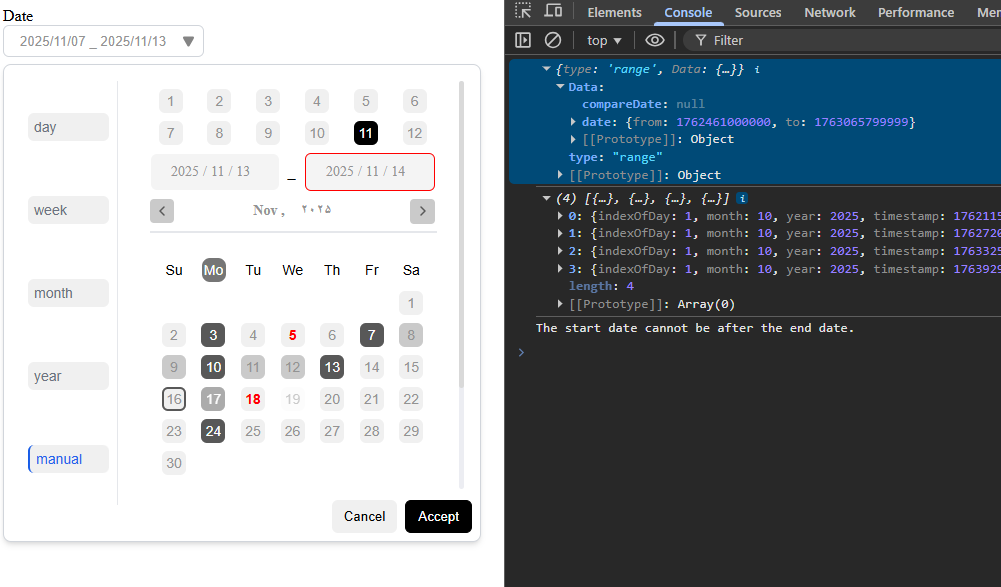Select red day 5 in the calendar
This screenshot has width=1001, height=587.
click(292, 335)
